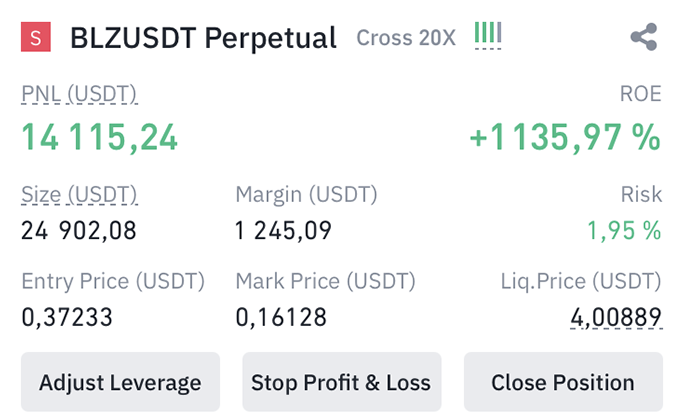
Task: Tap the Size (USDT) label
Action: [79, 194]
